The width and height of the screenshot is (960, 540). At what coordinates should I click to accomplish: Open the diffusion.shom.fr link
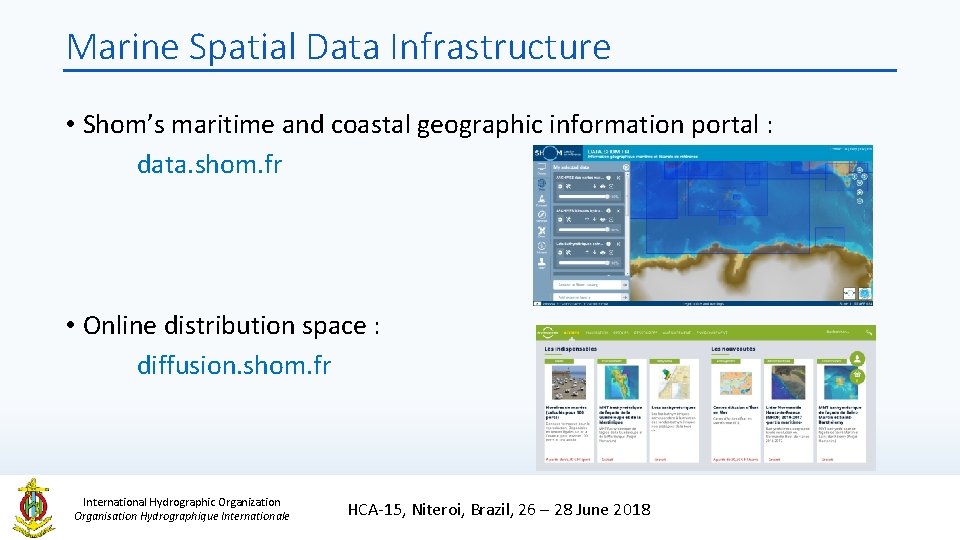234,365
